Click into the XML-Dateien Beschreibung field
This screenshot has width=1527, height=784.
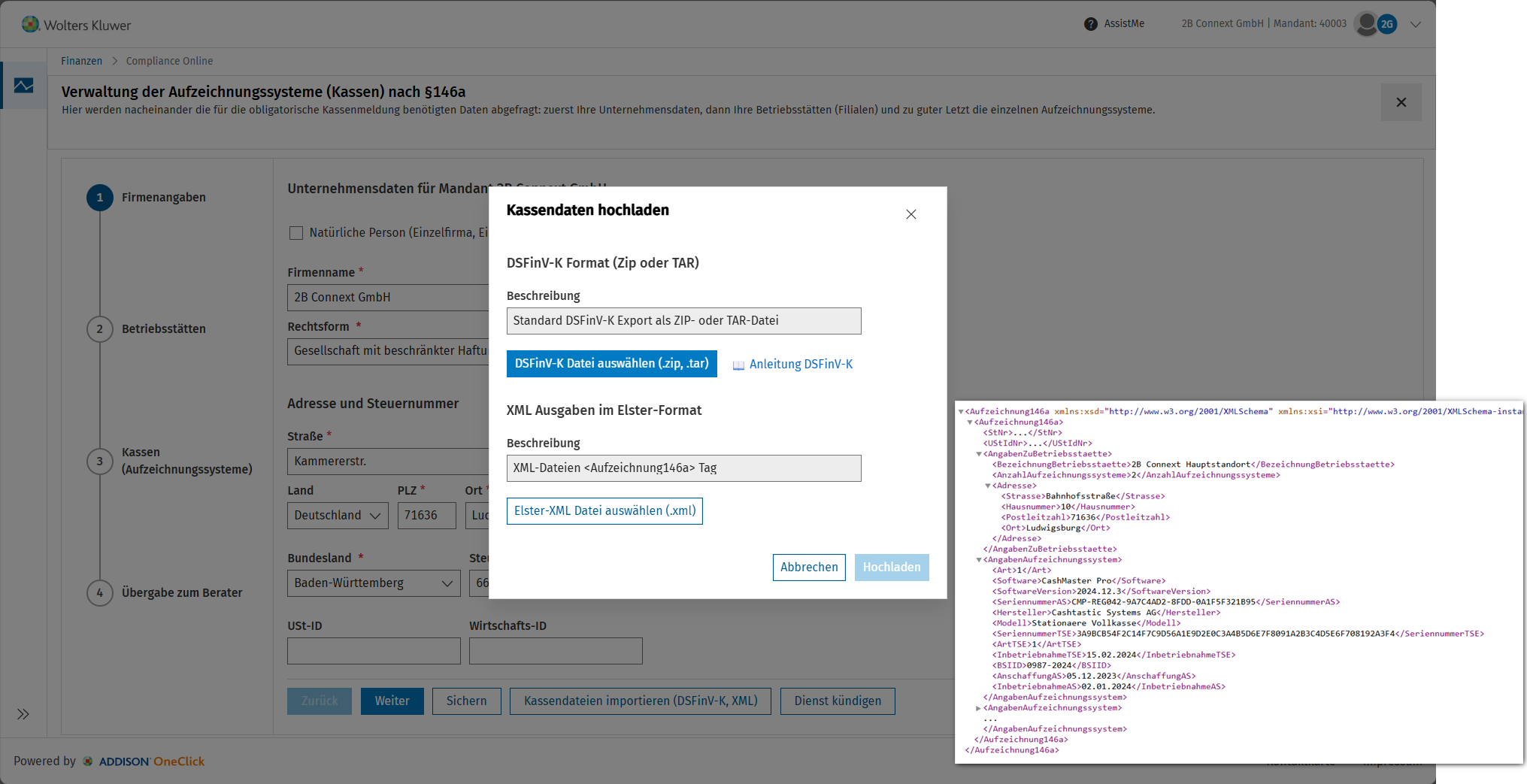tap(683, 468)
